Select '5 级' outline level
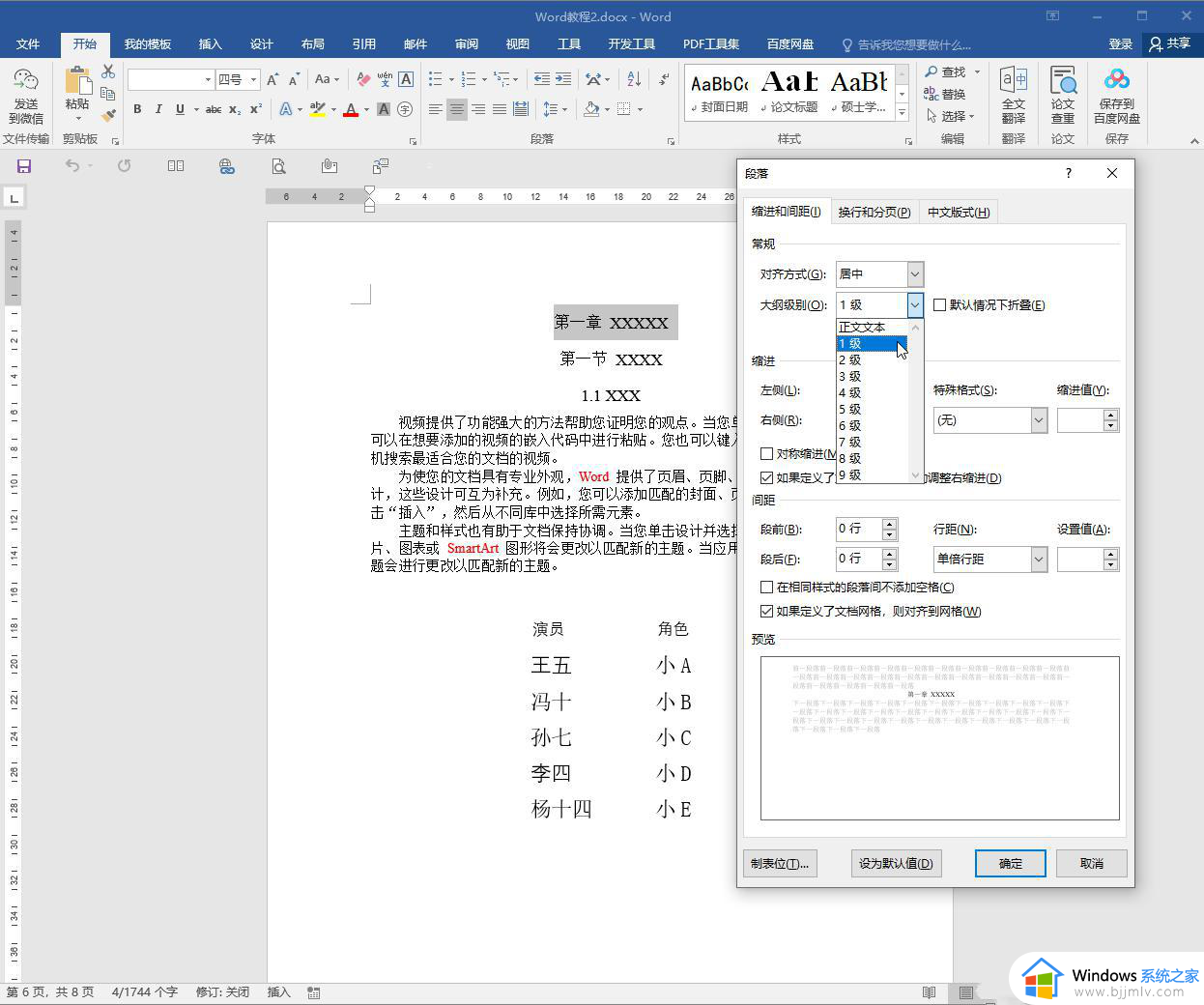The width and height of the screenshot is (1204, 1005). [872, 409]
